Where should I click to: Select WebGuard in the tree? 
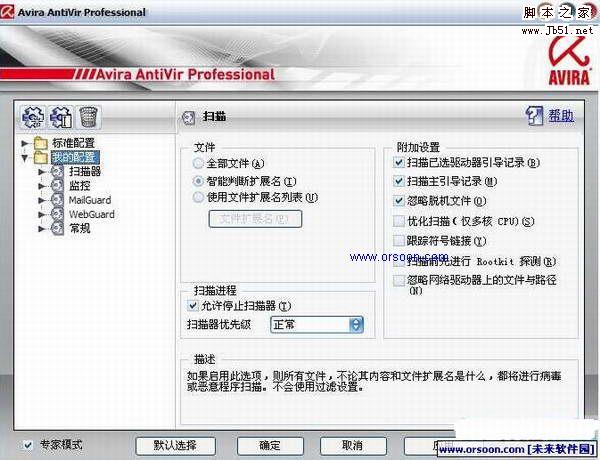click(91, 214)
